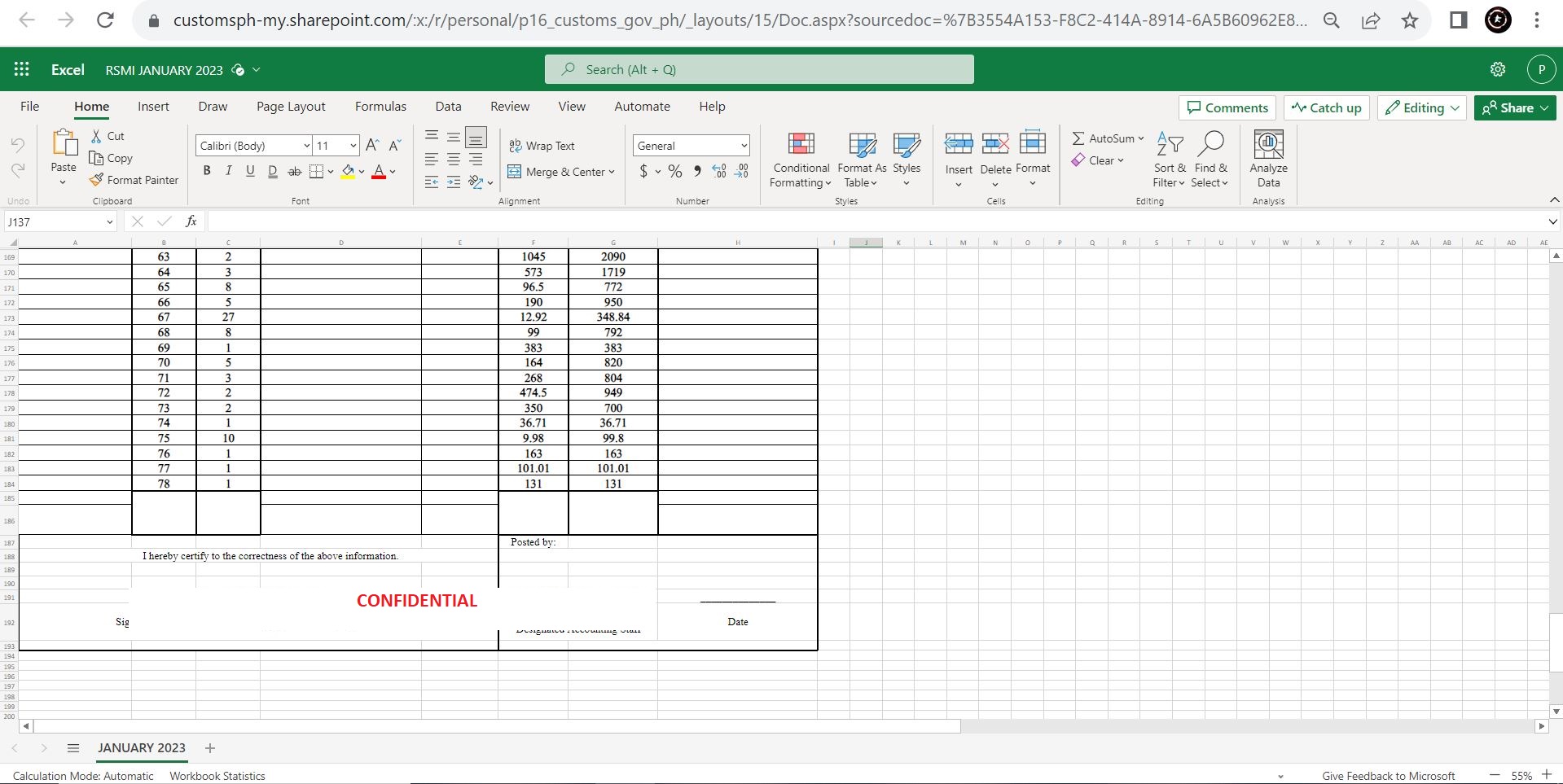Open Excel settings gear
Image resolution: width=1563 pixels, height=784 pixels.
coord(1498,69)
